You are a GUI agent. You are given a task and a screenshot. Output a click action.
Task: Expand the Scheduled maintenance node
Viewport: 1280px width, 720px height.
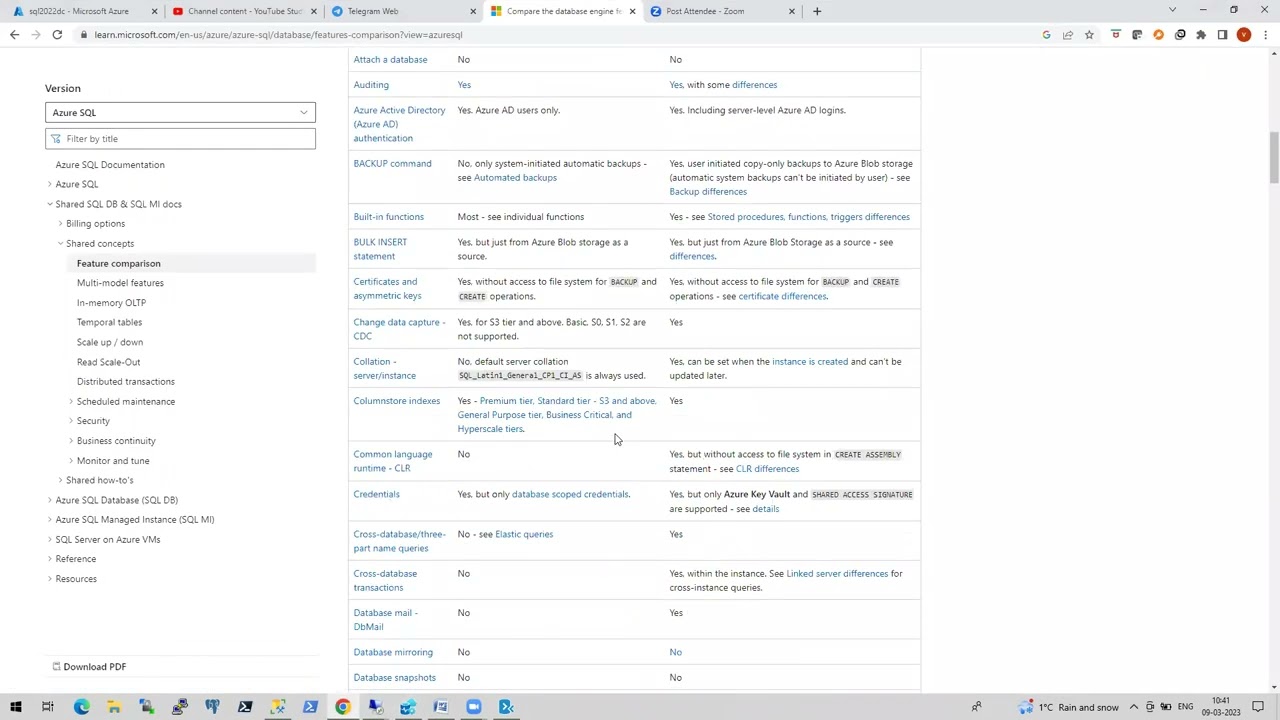[71, 401]
